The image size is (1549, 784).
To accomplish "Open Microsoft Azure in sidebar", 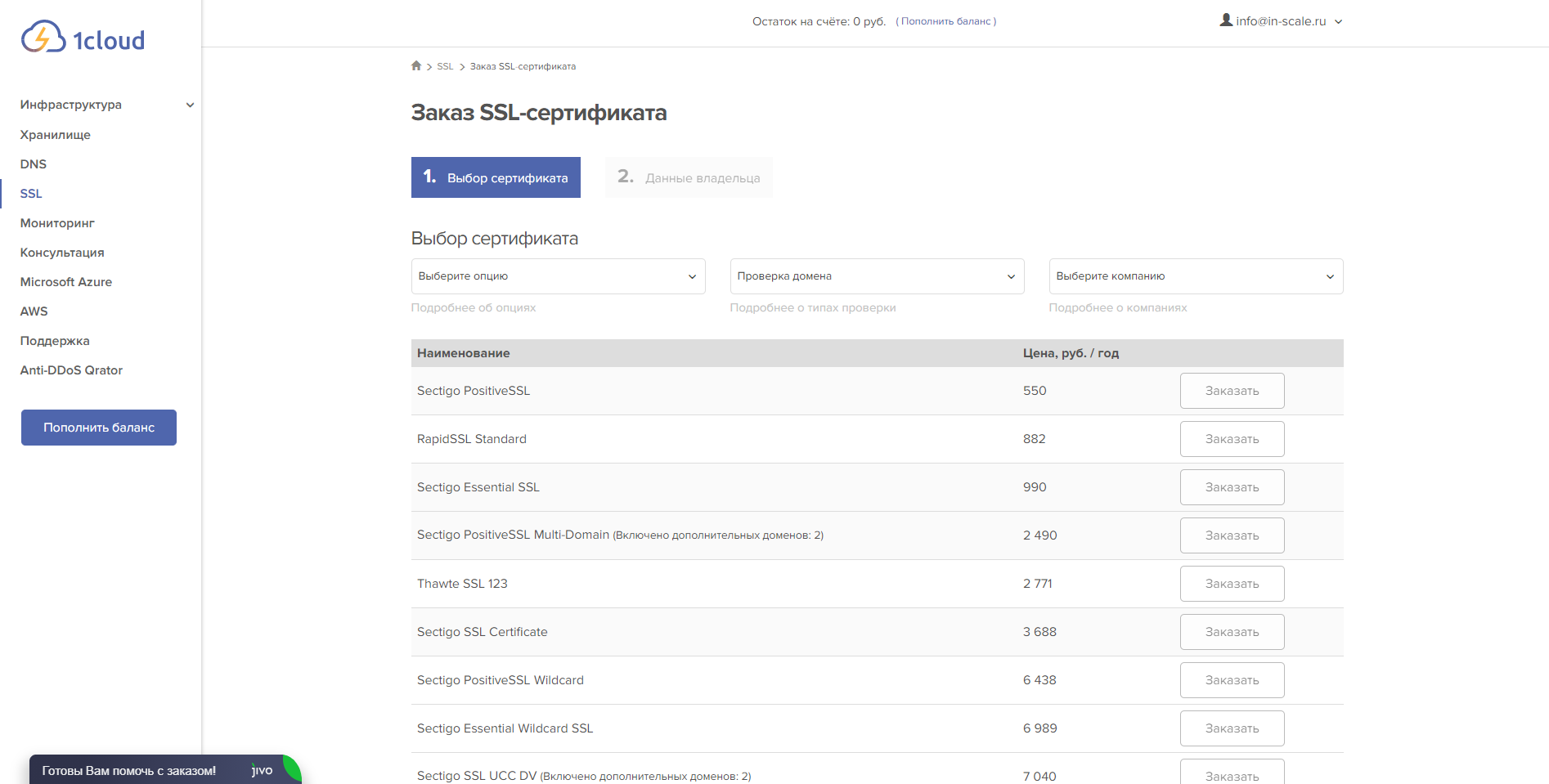I will (66, 282).
